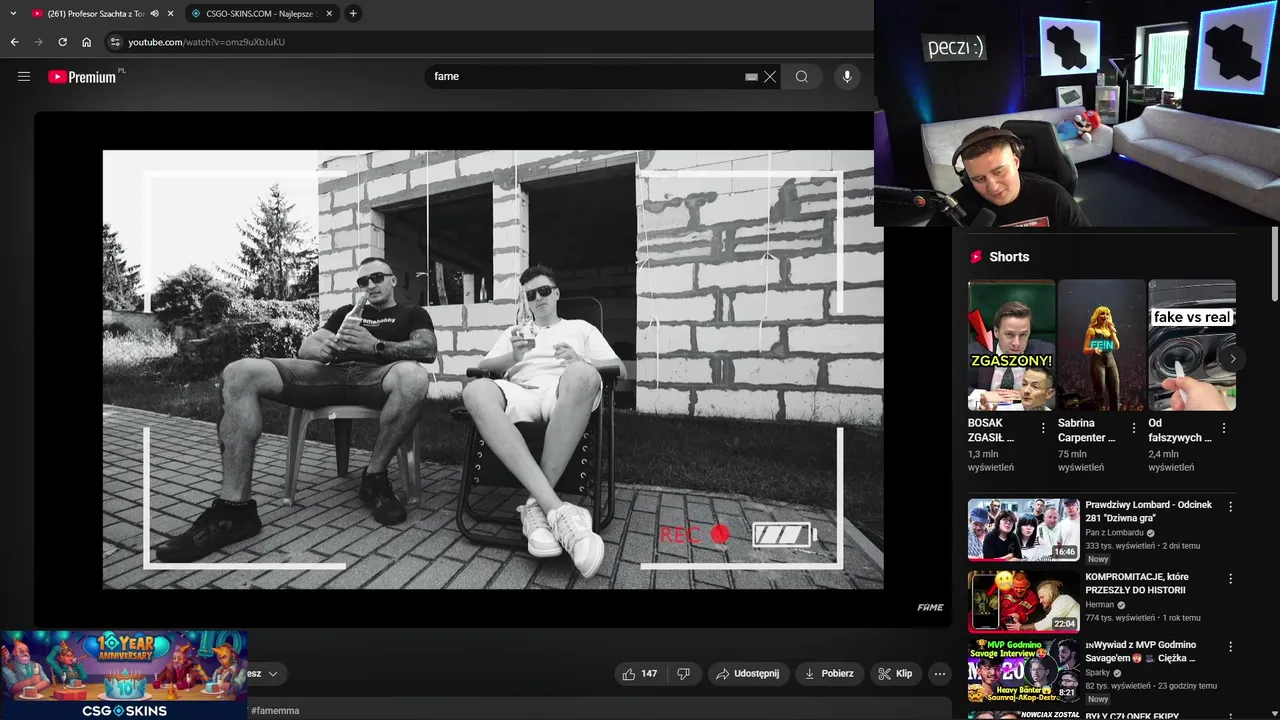View site information icon in address bar
The image size is (1280, 720).
tap(115, 42)
